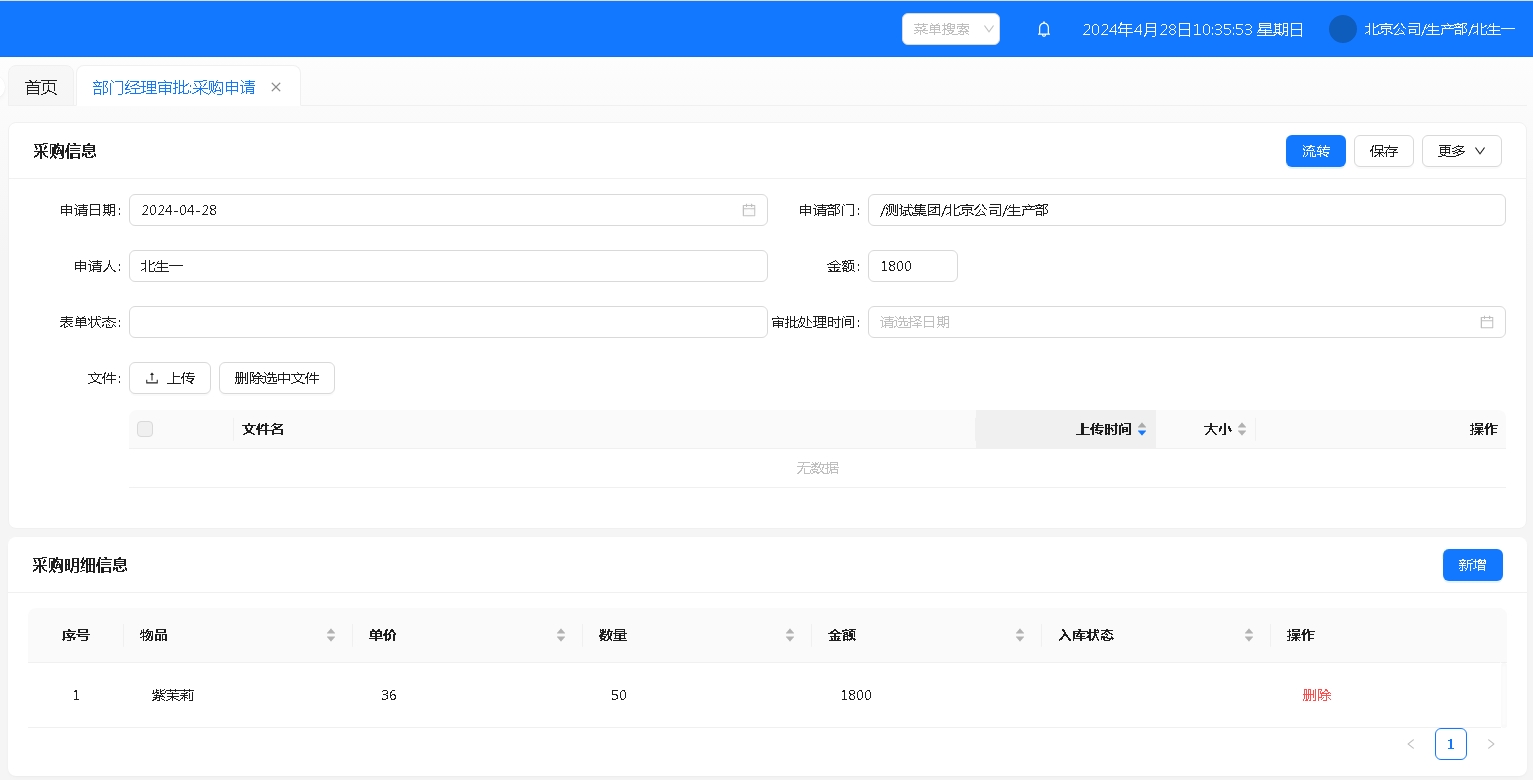Sort detail table by 物品 column

coord(331,635)
